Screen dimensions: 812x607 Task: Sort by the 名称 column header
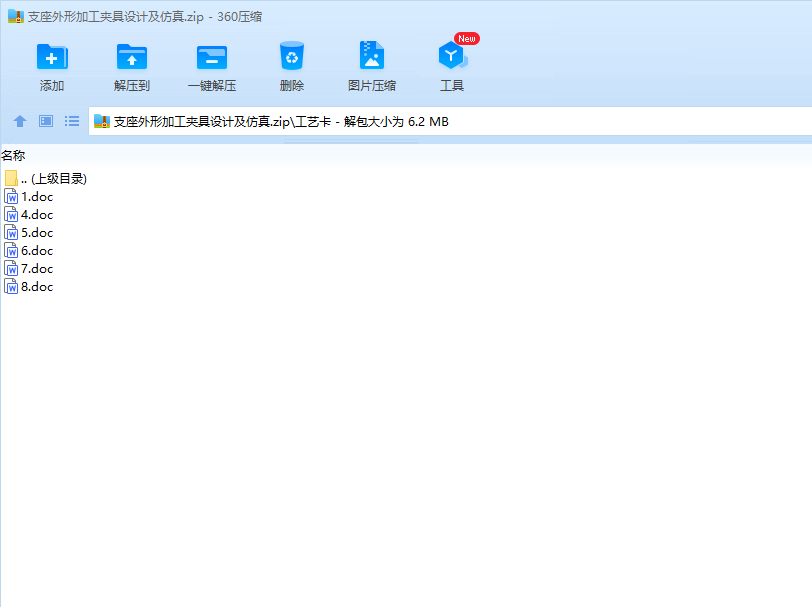point(13,155)
